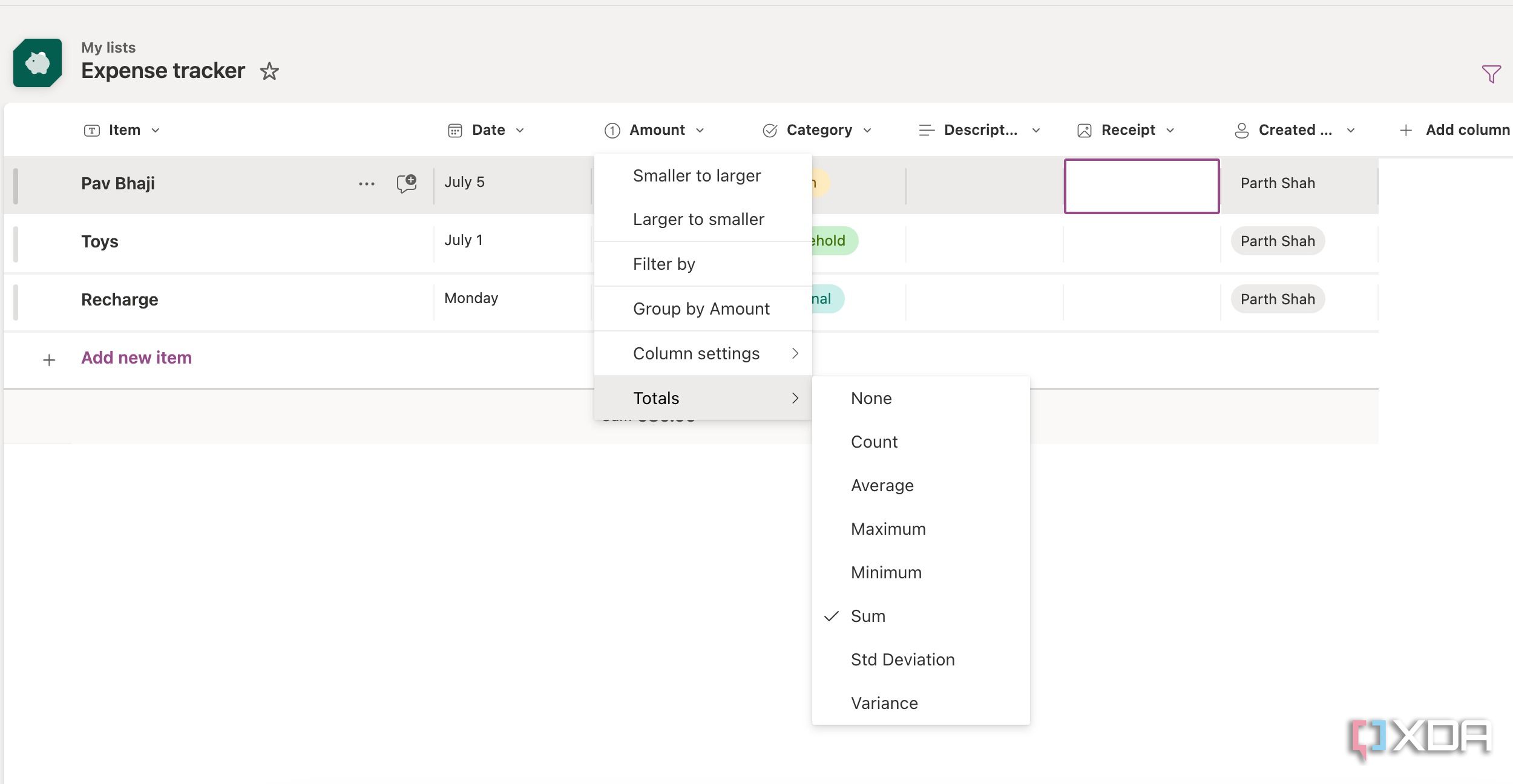Click the teal category tag in Recharge row

click(x=827, y=299)
